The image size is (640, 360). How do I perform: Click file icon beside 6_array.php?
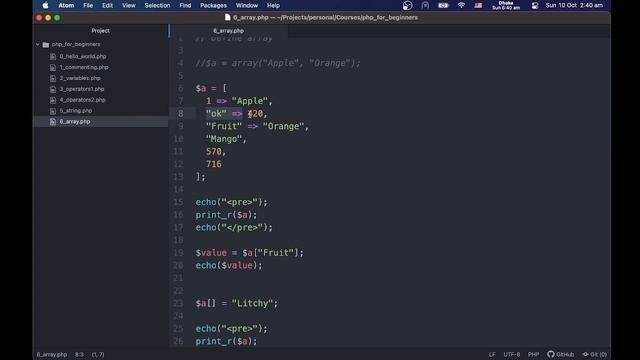(x=53, y=122)
